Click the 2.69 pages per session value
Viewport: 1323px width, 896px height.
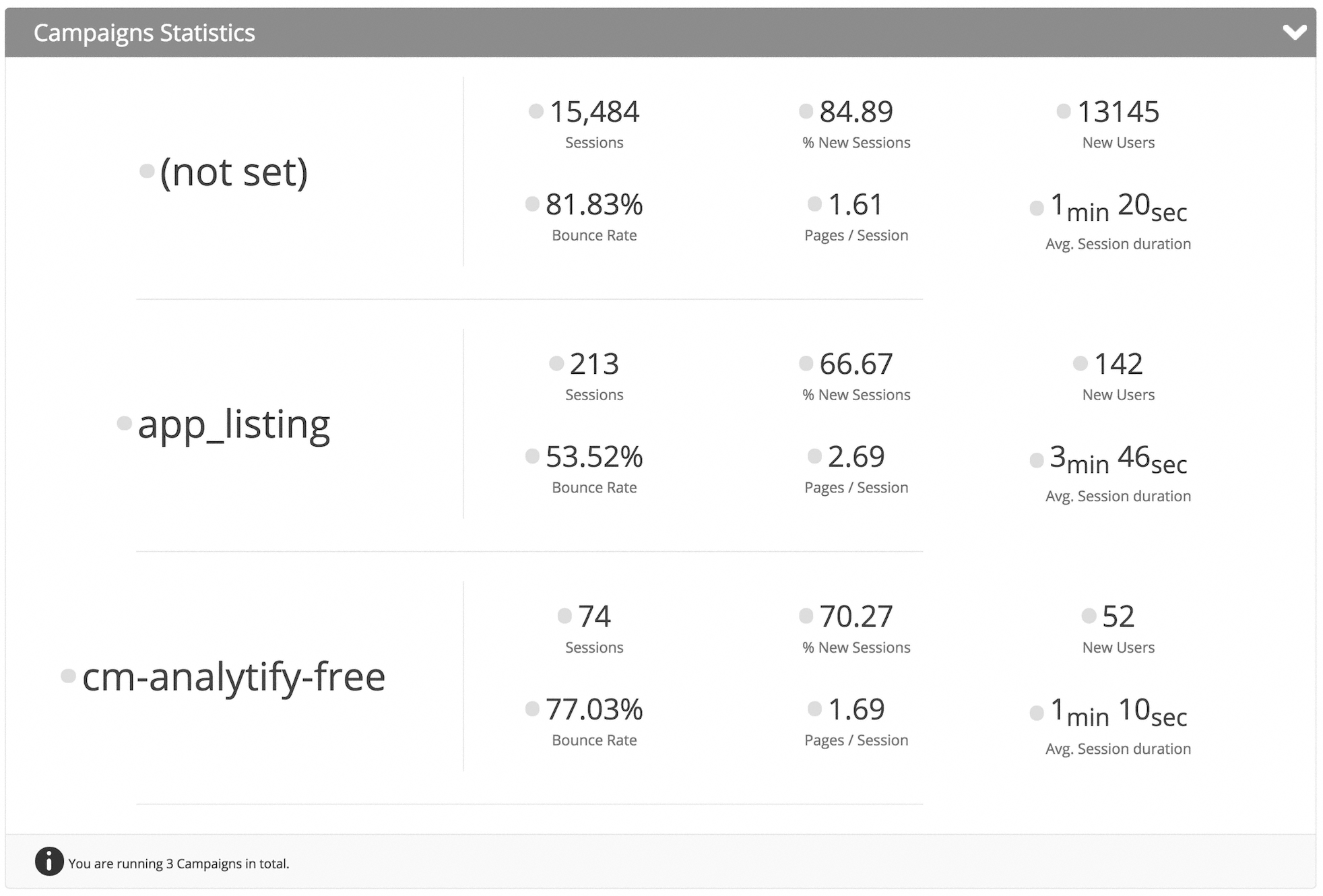856,457
